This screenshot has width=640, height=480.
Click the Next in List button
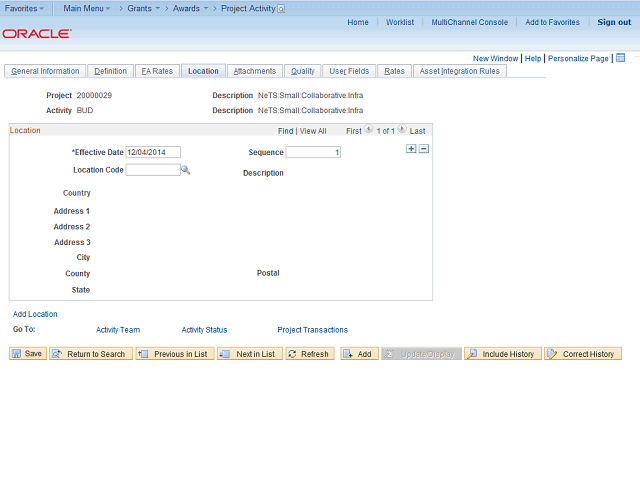tap(250, 353)
